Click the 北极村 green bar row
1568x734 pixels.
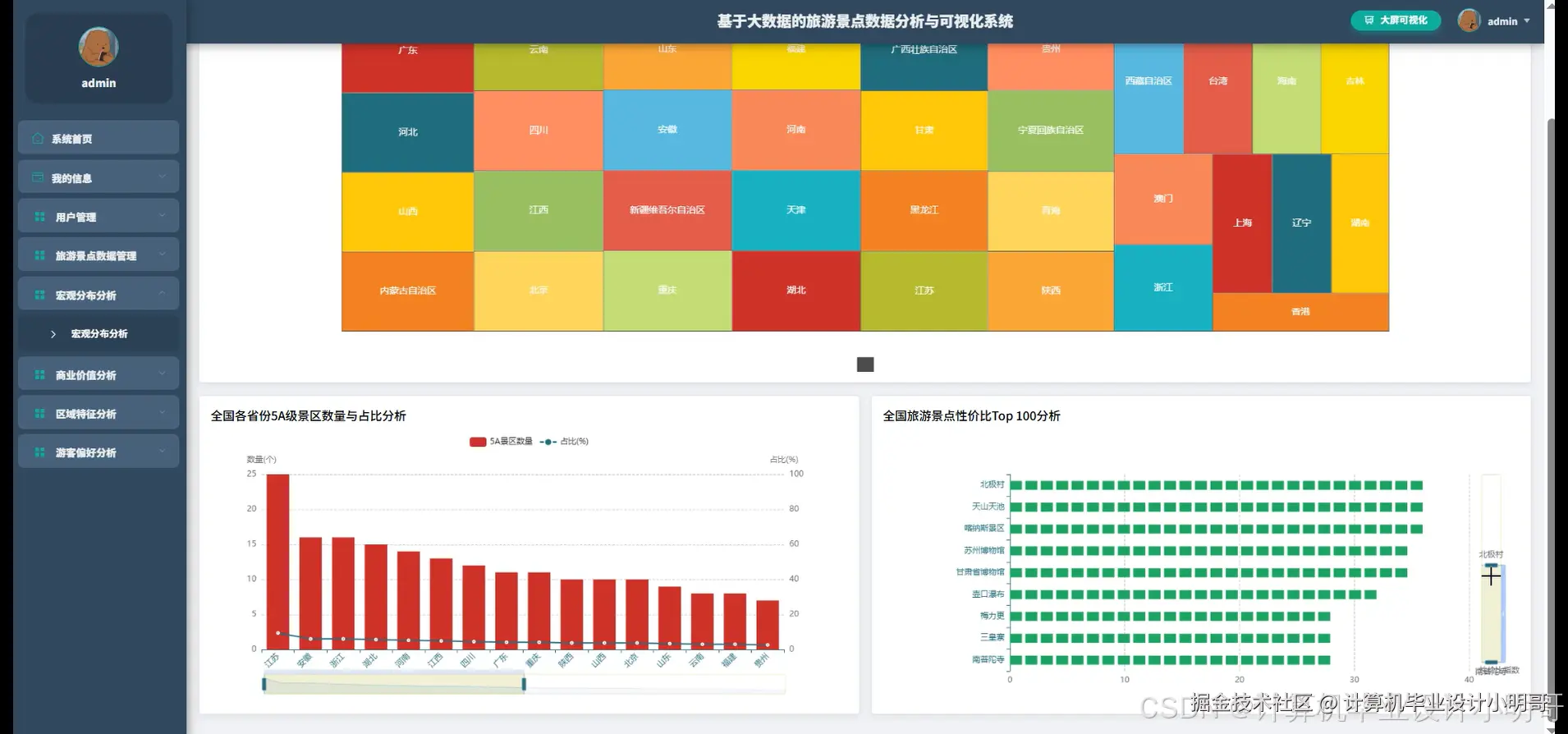click(1216, 485)
